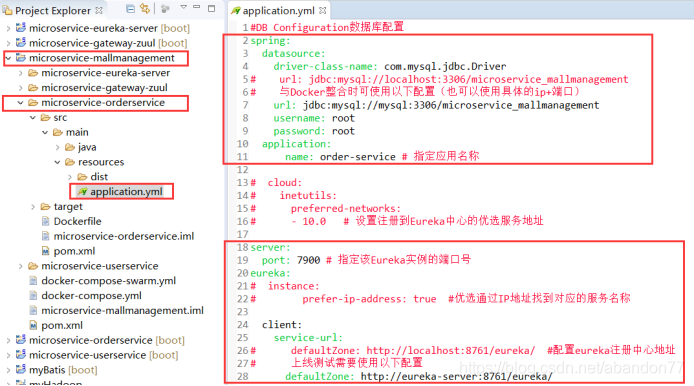Expand the dist folder

pos(70,177)
